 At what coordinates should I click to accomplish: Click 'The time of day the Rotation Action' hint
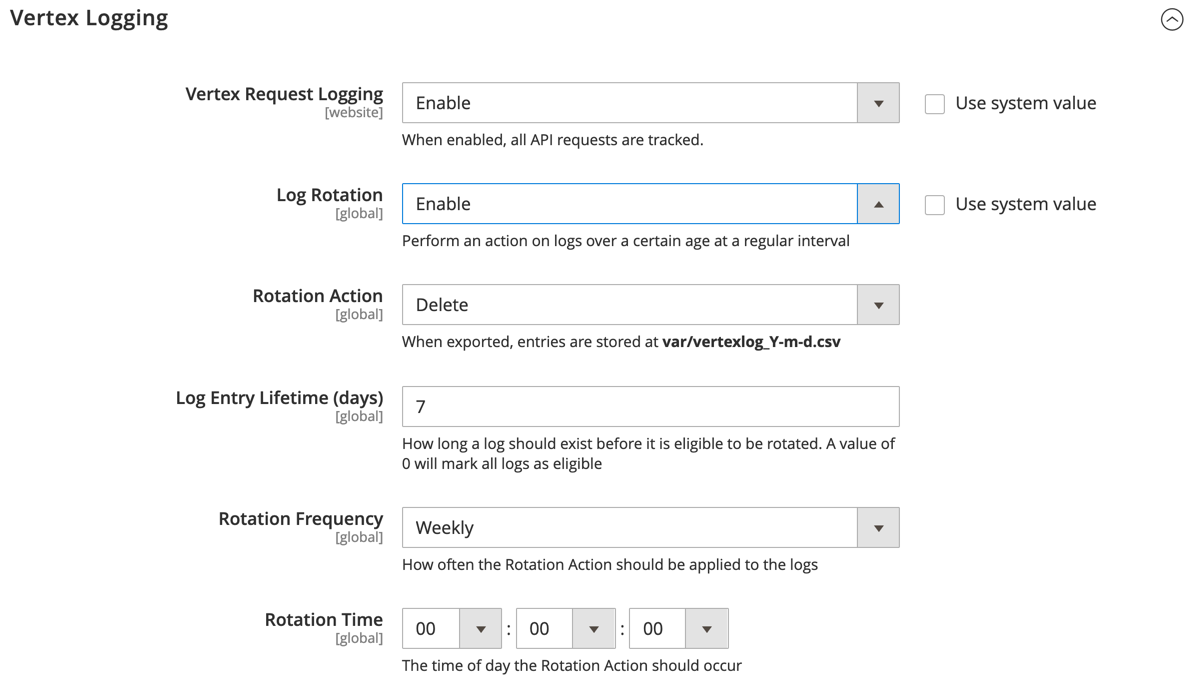point(572,666)
